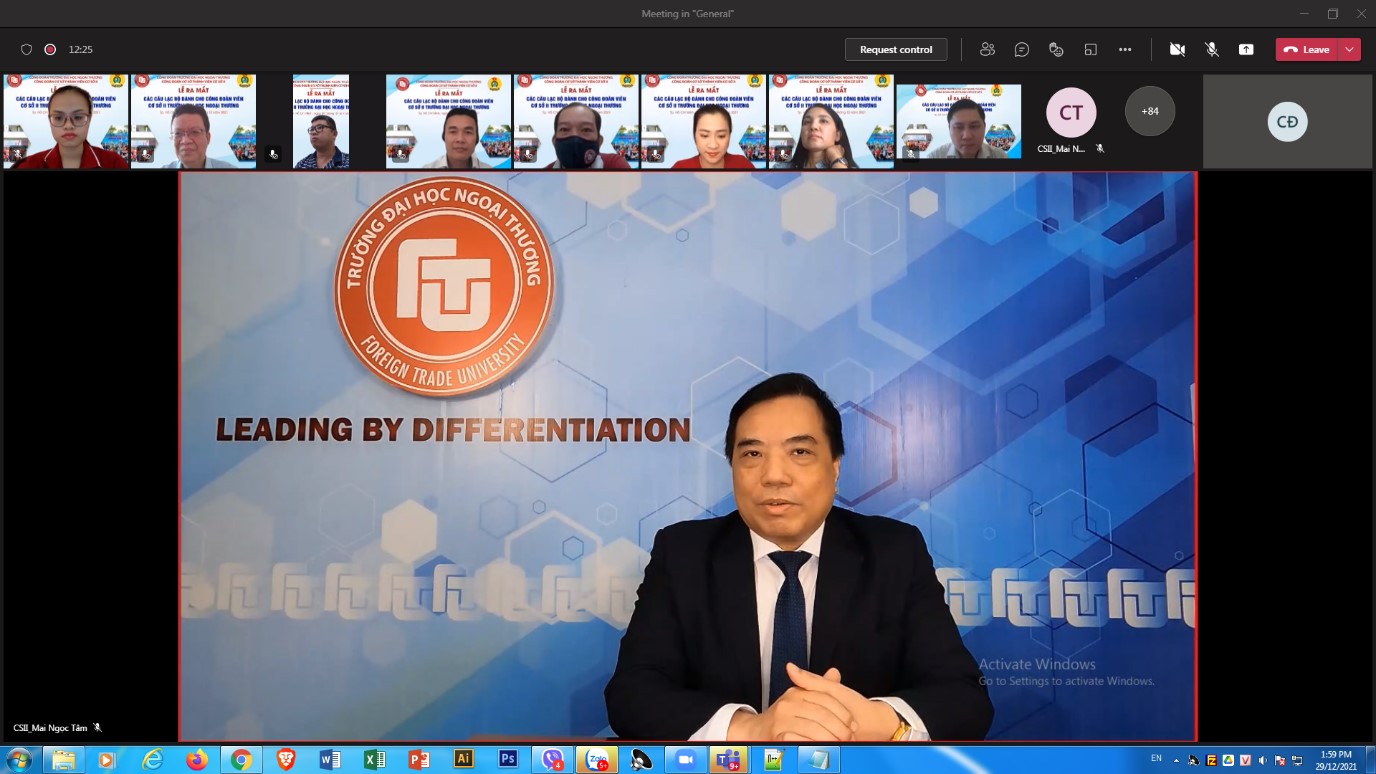
Task: Open the reactions and raise hand icon
Action: 1056,49
